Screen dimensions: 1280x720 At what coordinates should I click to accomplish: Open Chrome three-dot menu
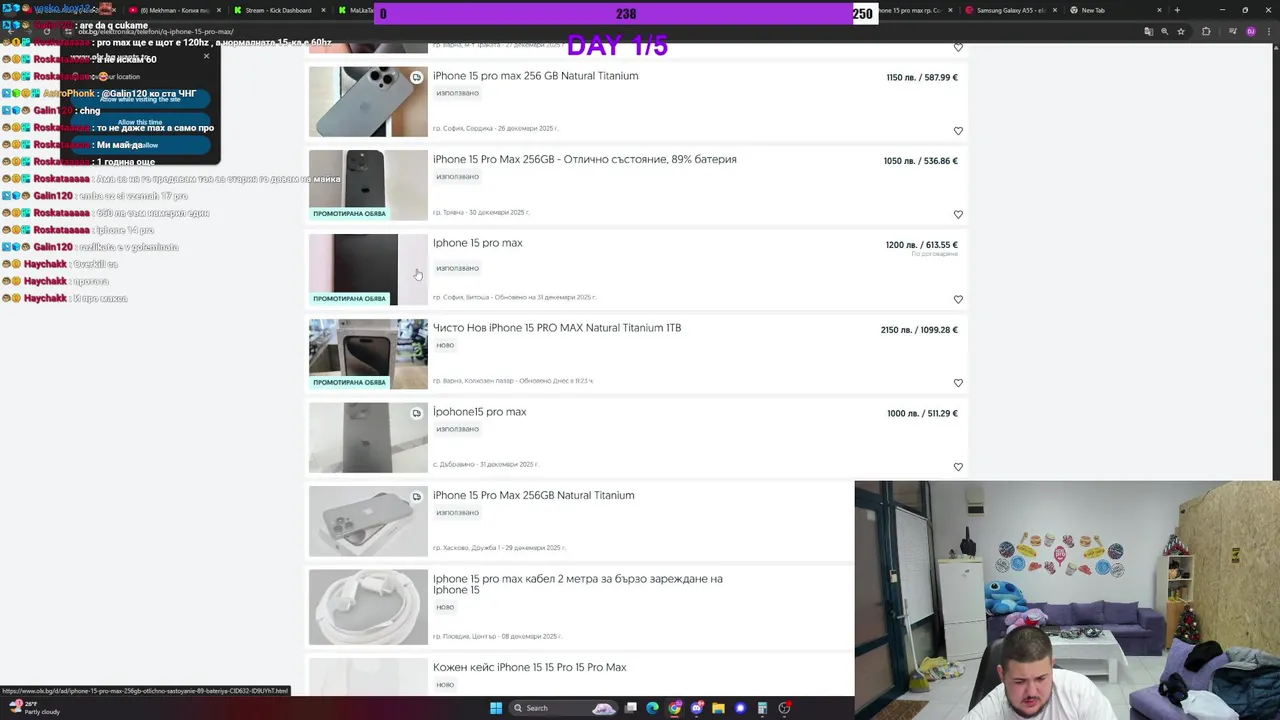1269,31
